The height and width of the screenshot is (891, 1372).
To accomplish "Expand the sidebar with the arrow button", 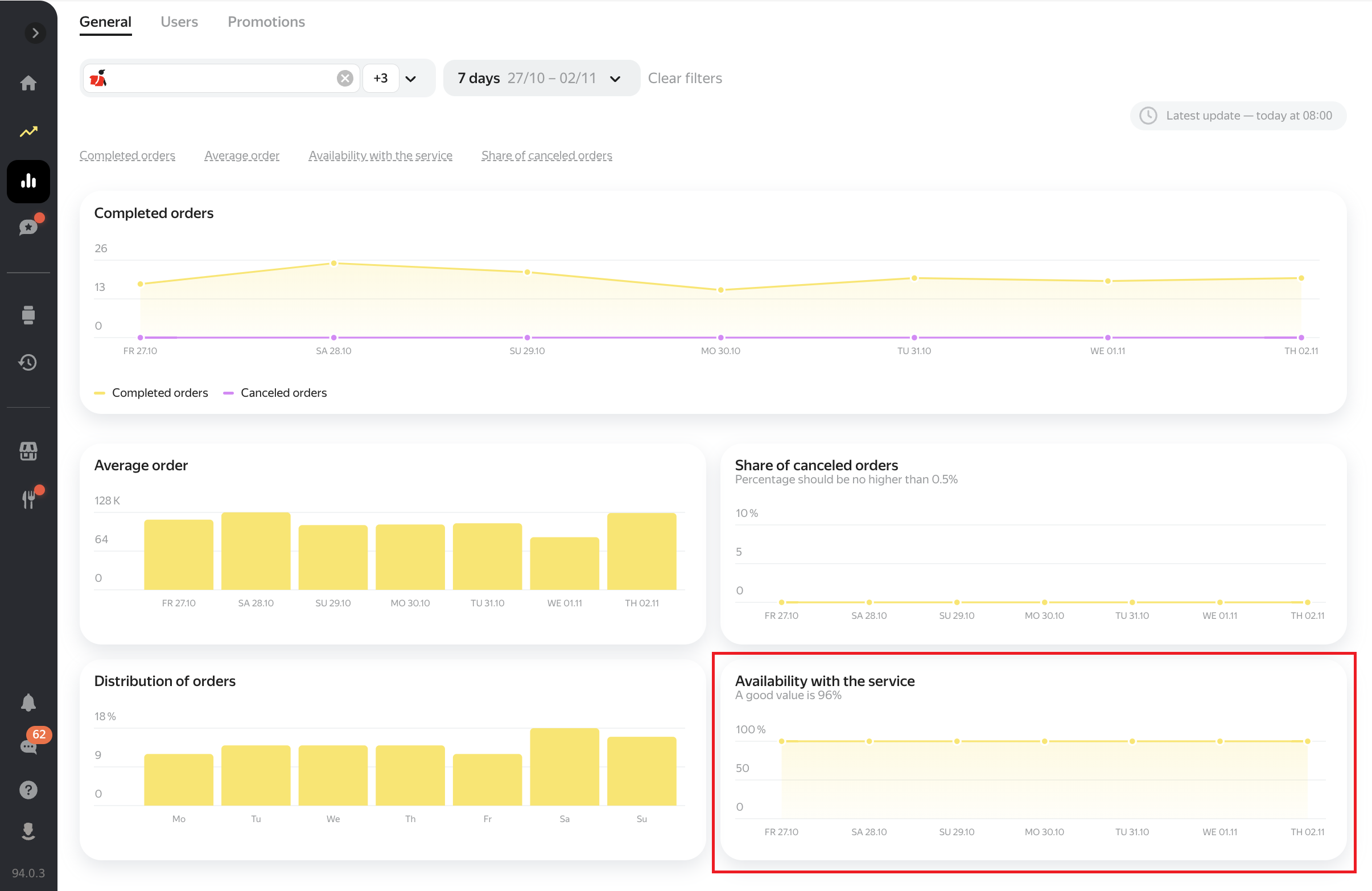I will (x=35, y=33).
